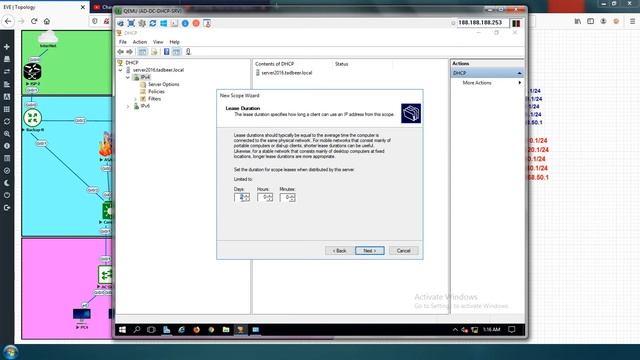
Task: Click the networks arrows icon in EVE sidebar
Action: point(7,71)
